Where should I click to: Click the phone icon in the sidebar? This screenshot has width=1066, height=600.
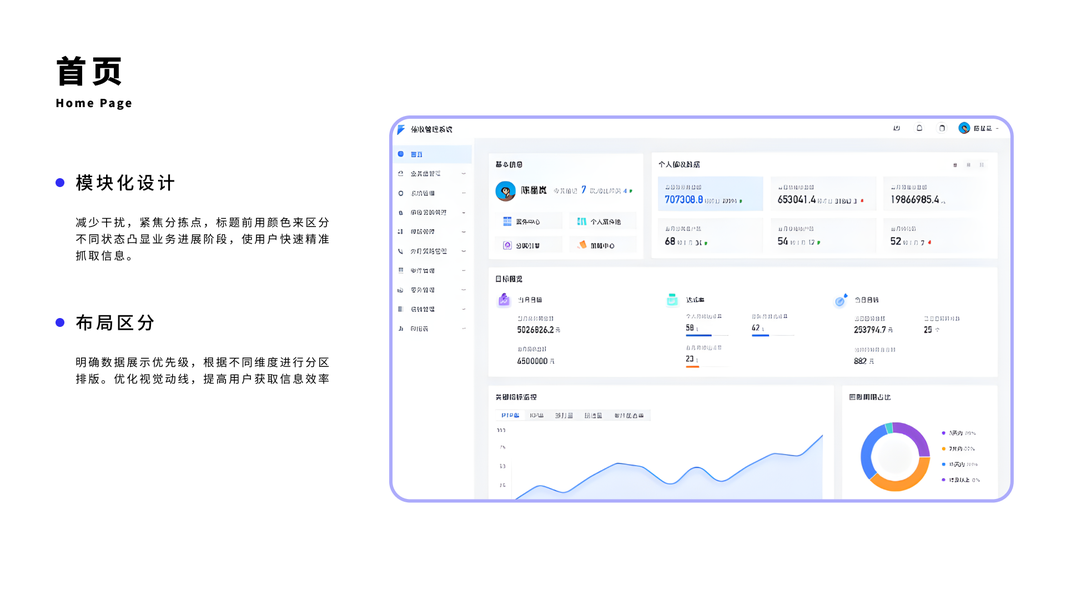point(400,251)
